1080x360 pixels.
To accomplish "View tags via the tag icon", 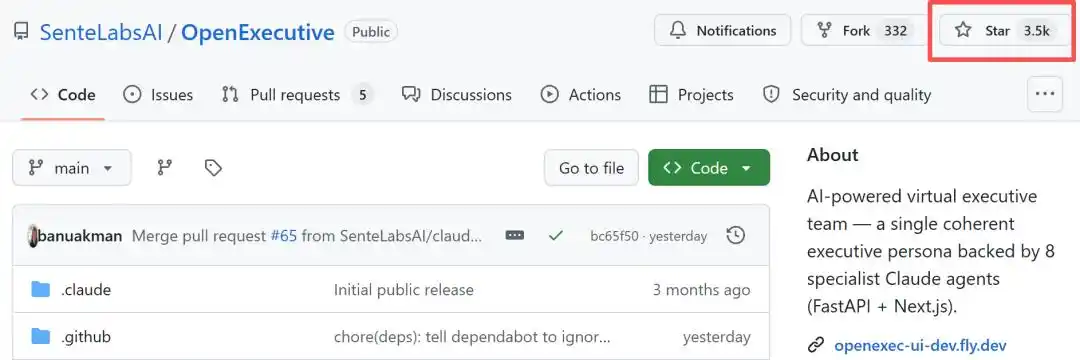I will coord(214,168).
